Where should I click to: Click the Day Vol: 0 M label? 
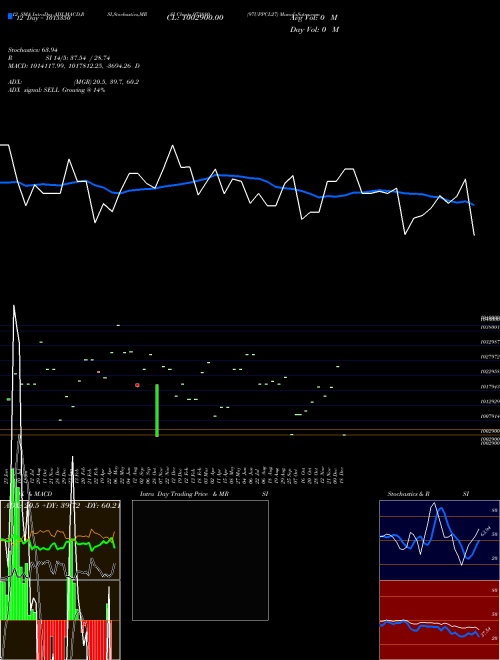click(314, 30)
